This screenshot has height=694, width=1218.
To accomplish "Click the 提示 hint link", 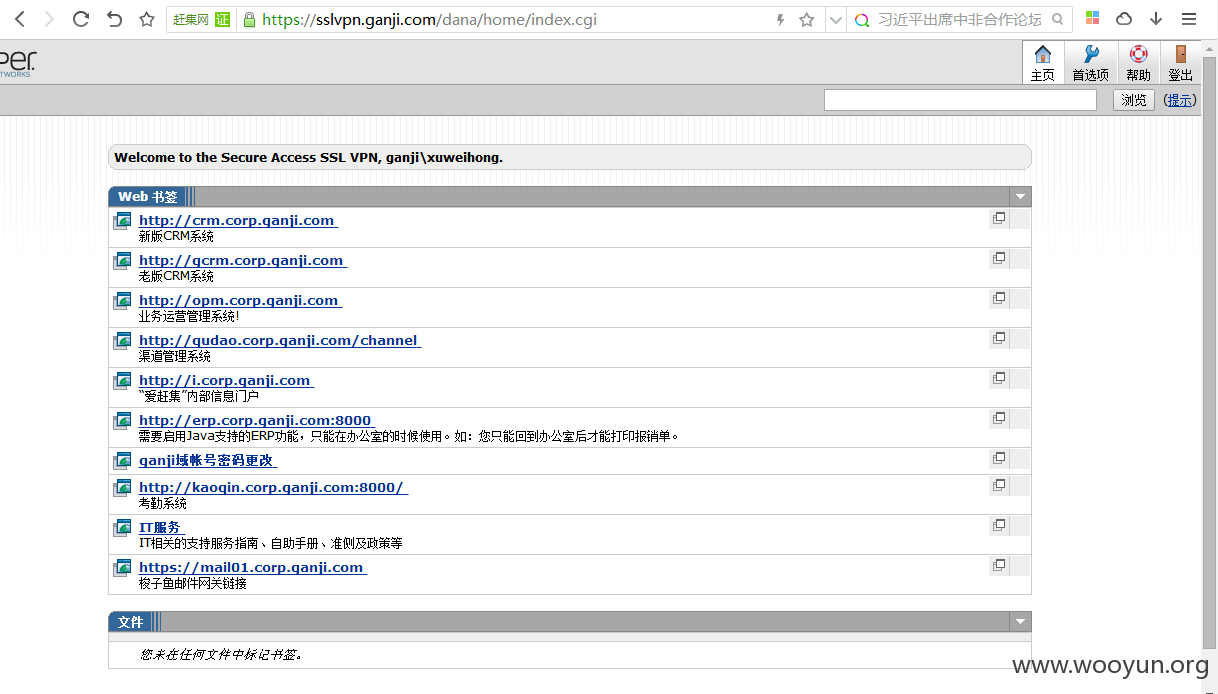I will [x=1180, y=100].
